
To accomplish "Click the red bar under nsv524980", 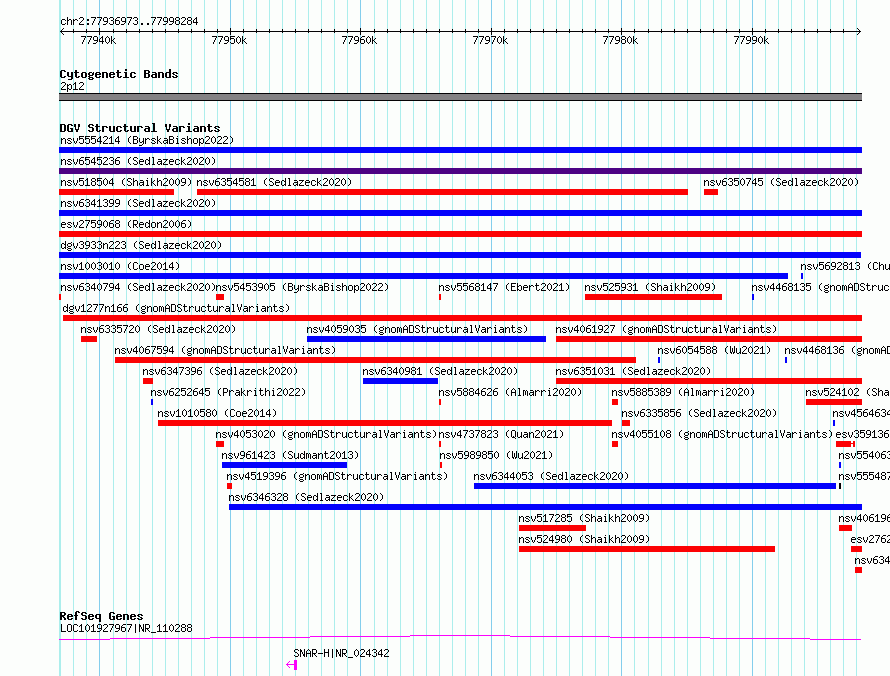I will tap(646, 549).
